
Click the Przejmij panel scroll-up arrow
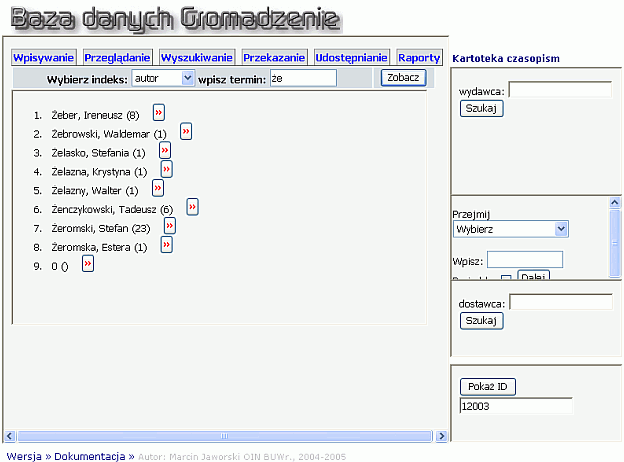tap(615, 203)
